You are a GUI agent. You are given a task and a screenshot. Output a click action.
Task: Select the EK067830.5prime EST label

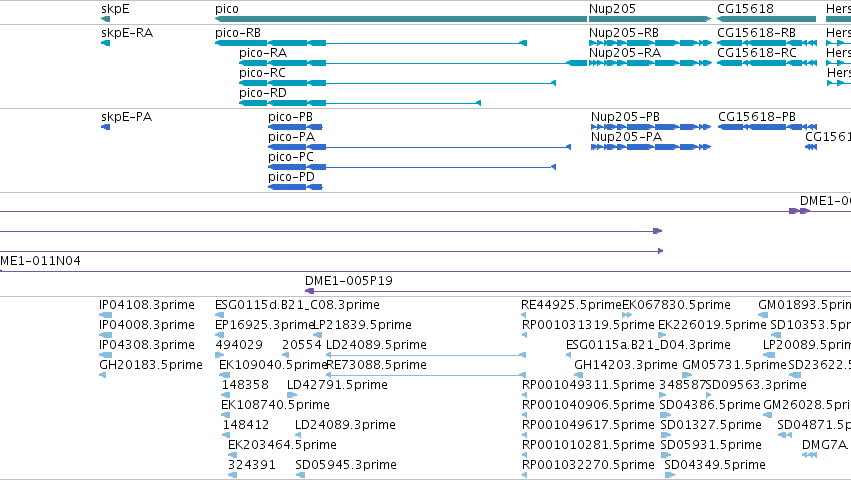676,305
